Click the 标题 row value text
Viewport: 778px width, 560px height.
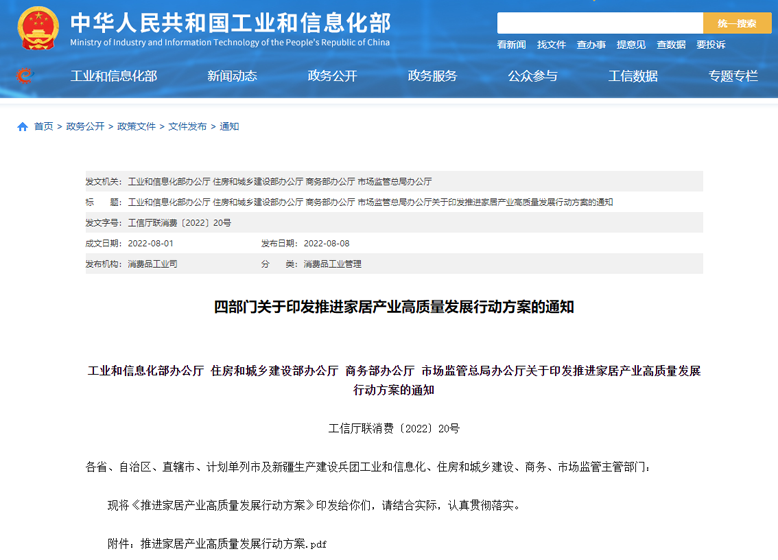371,202
